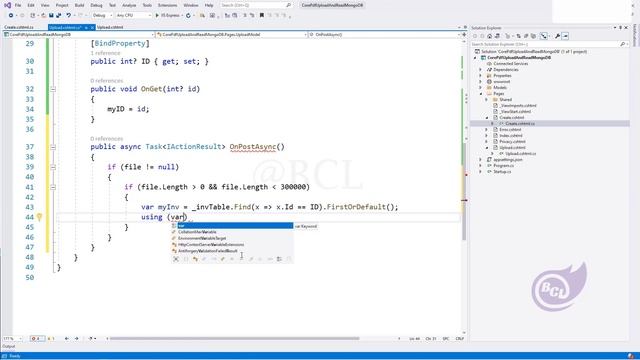Expand the Properties node in Solution Explorer

(x=481, y=76)
